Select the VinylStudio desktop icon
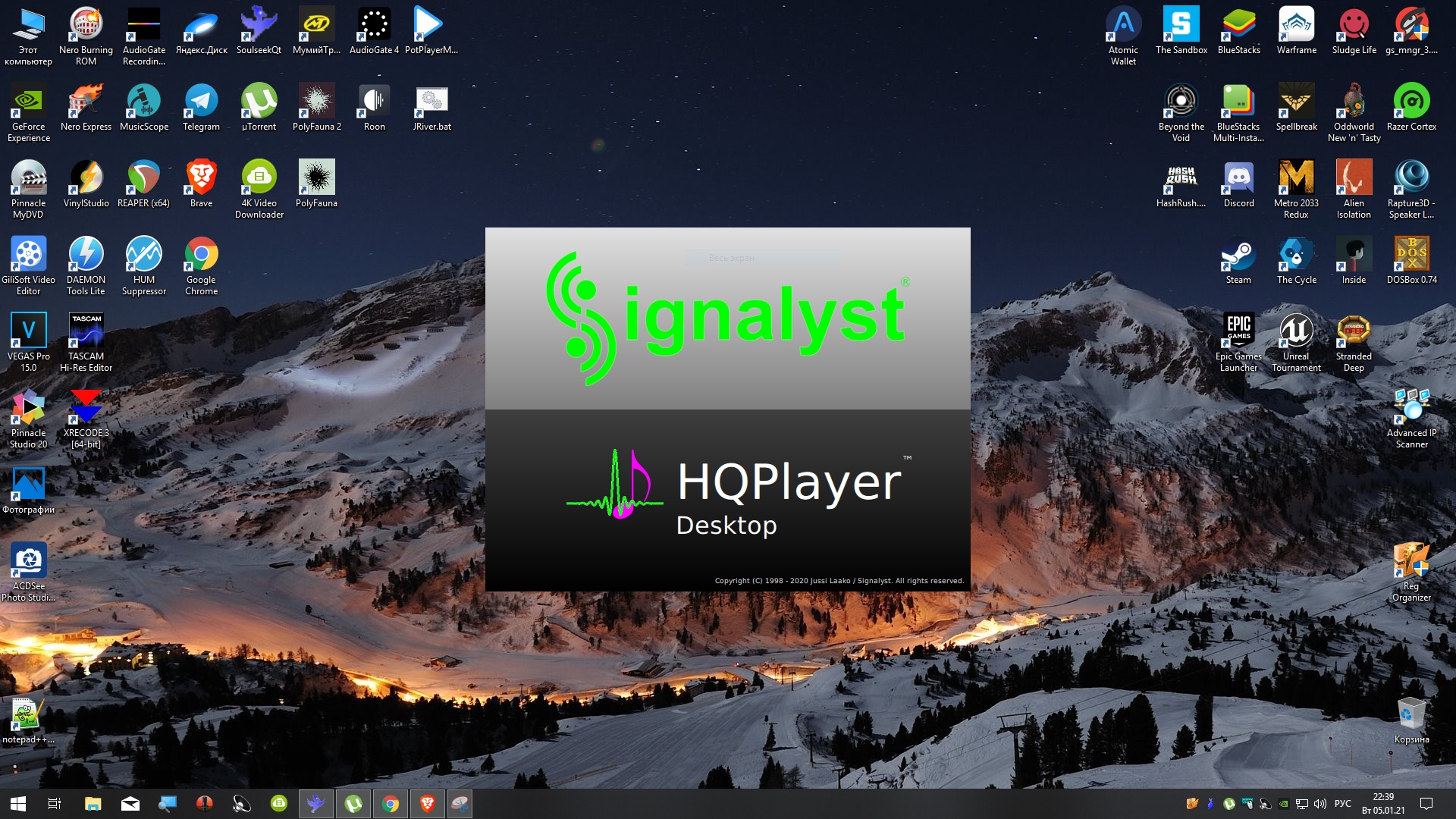Viewport: 1456px width, 819px height. [x=86, y=184]
